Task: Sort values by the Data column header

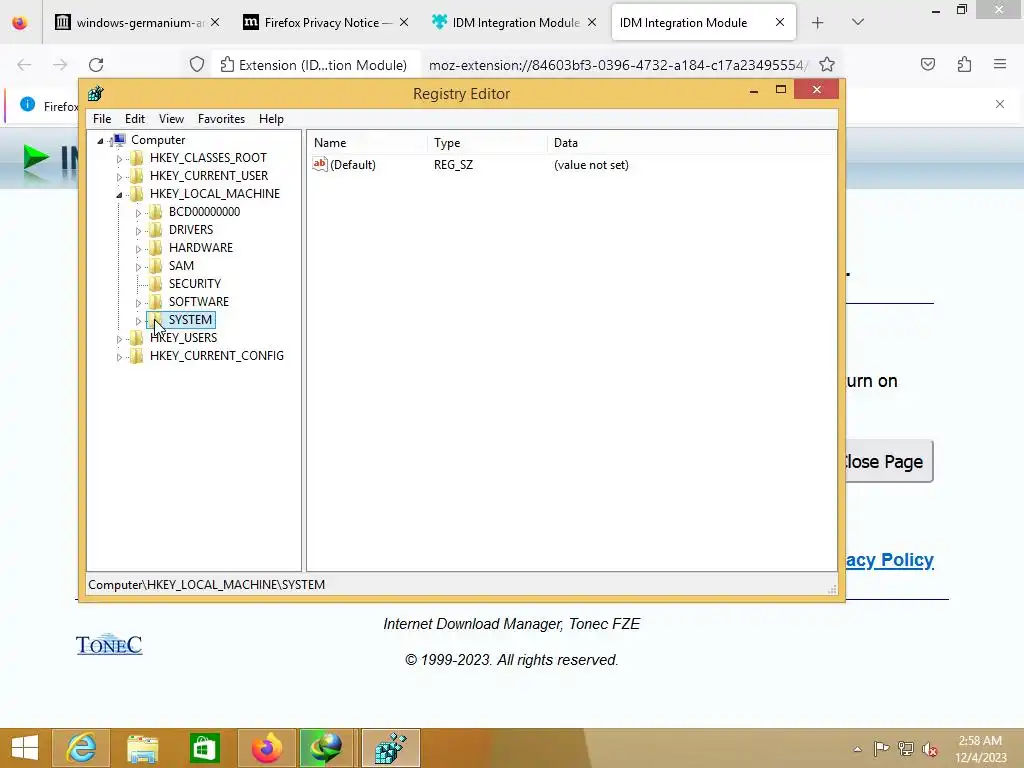Action: 691,143
